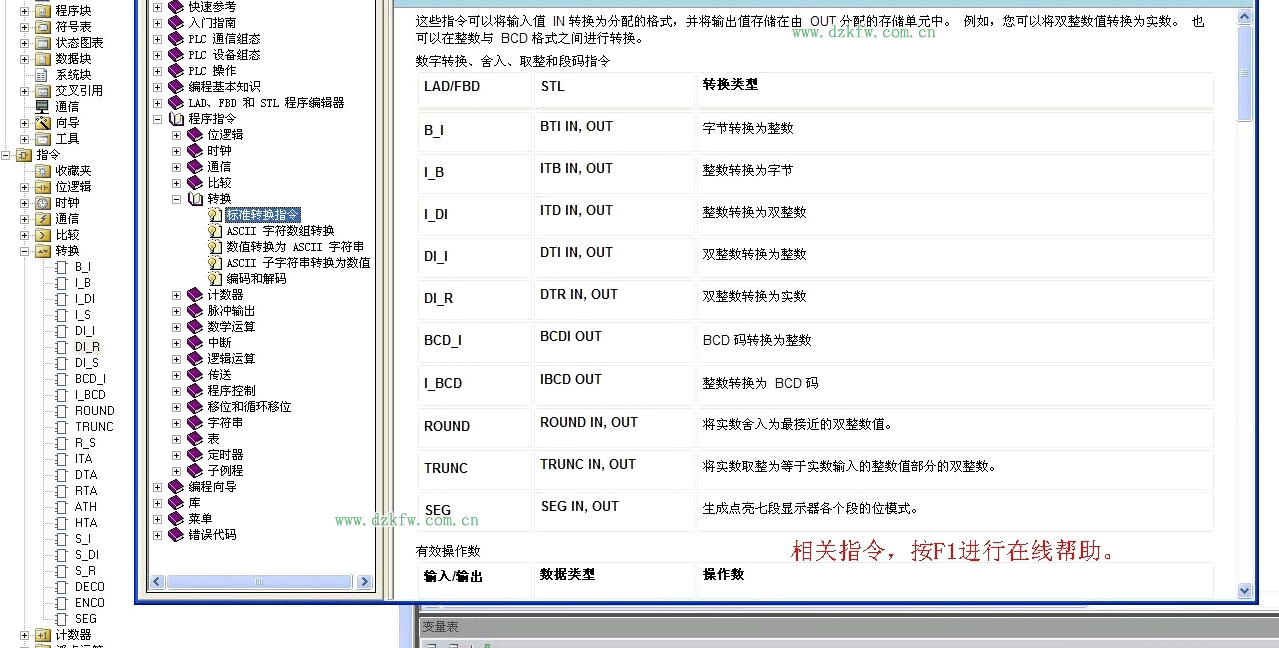
Task: Click the 状态图表 icon in project tree
Action: [x=43, y=43]
